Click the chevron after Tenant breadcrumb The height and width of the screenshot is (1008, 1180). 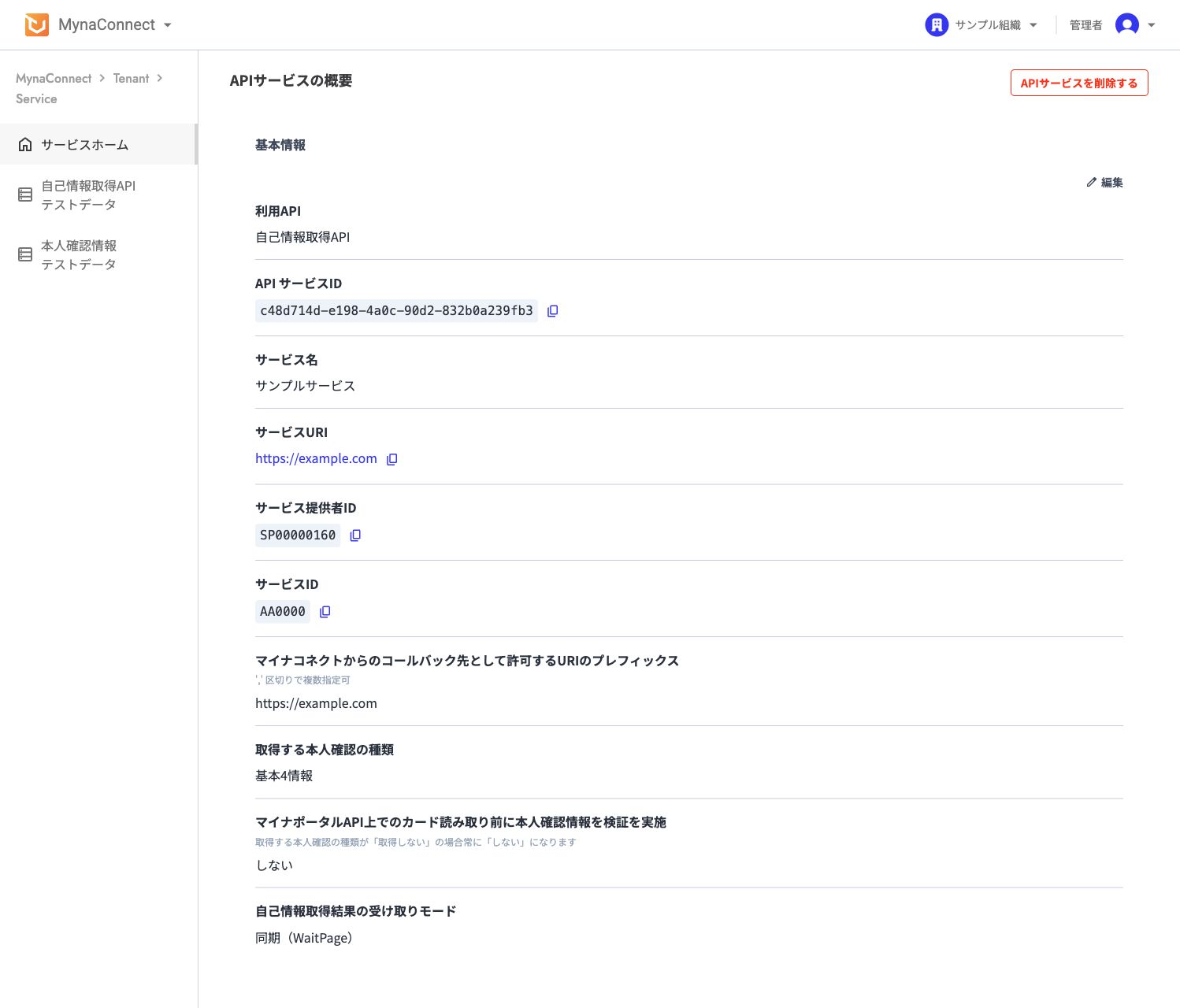point(159,78)
